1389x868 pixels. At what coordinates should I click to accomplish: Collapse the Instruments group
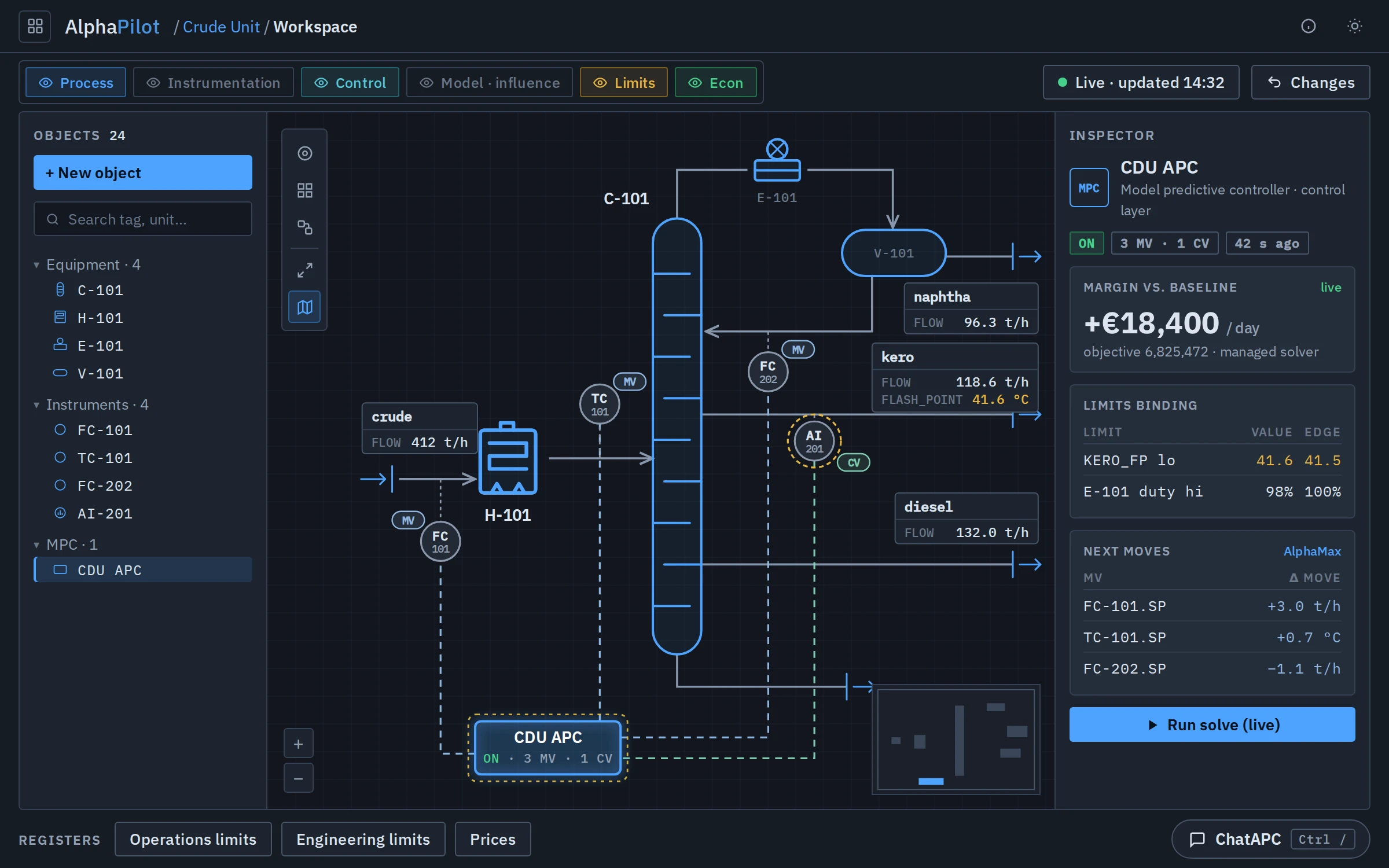tap(91, 404)
